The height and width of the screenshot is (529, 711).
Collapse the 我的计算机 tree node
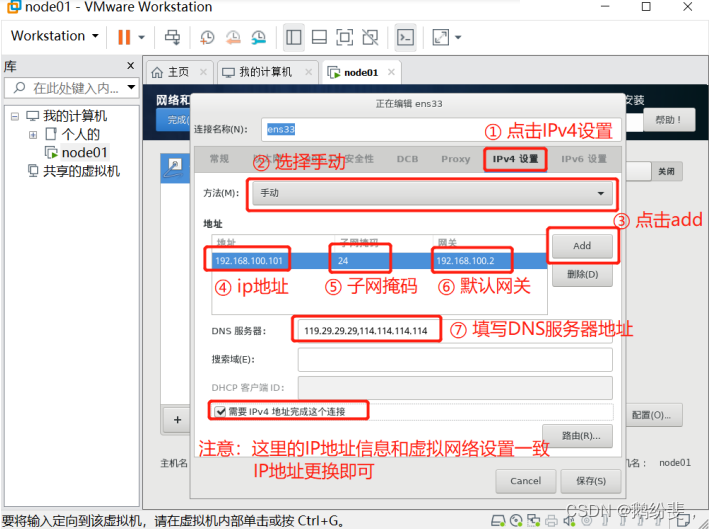click(15, 116)
